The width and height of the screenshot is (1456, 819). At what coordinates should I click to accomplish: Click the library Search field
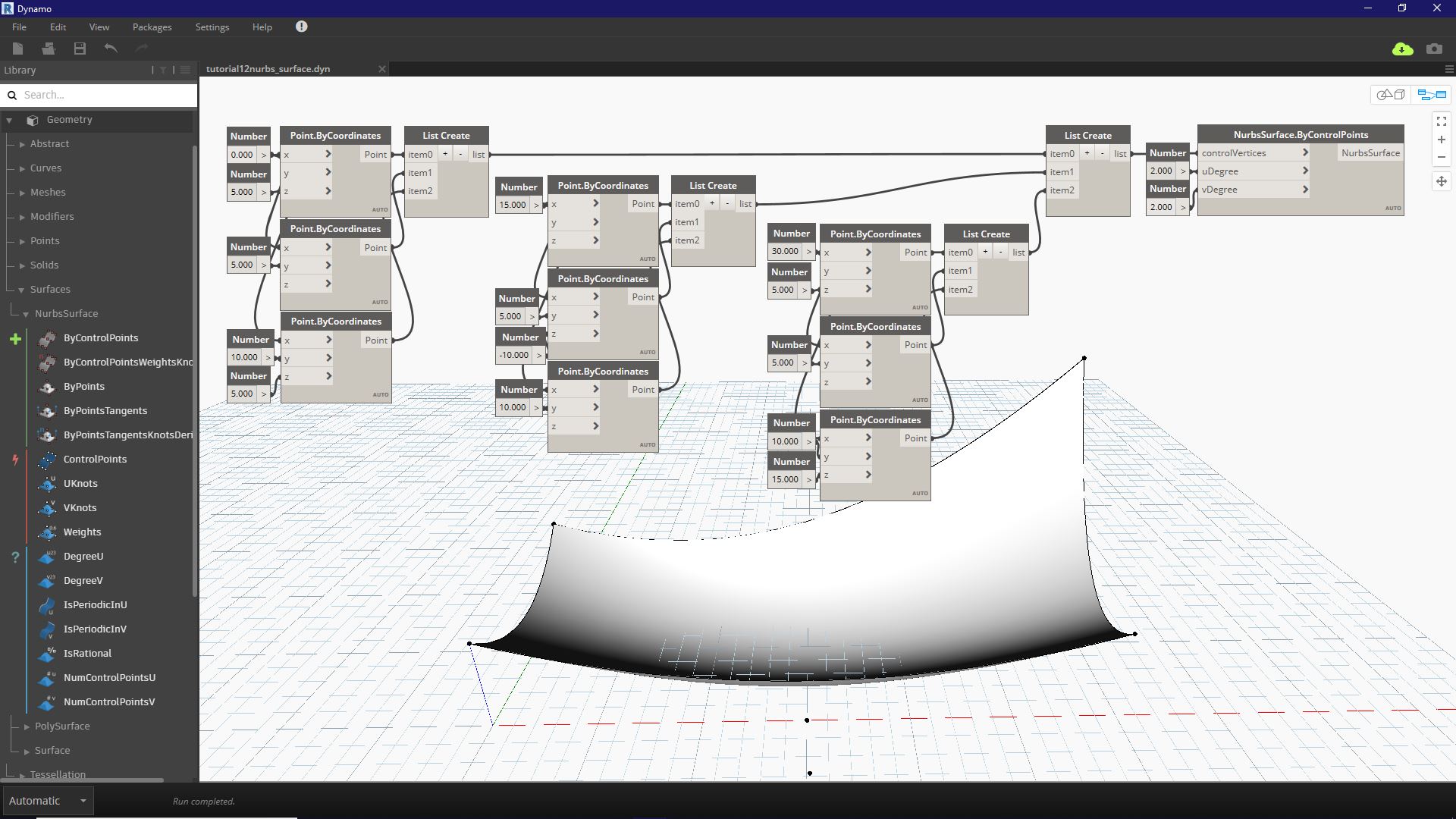tap(106, 95)
